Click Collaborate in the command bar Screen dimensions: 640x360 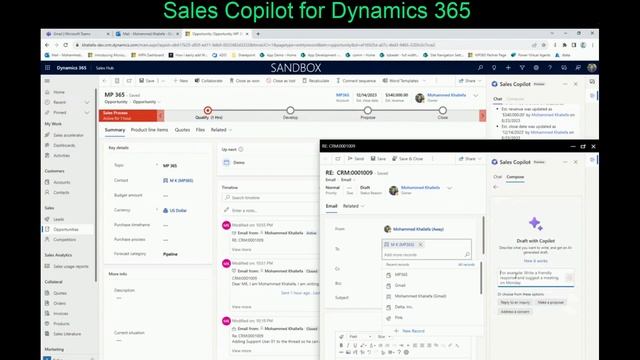209,81
